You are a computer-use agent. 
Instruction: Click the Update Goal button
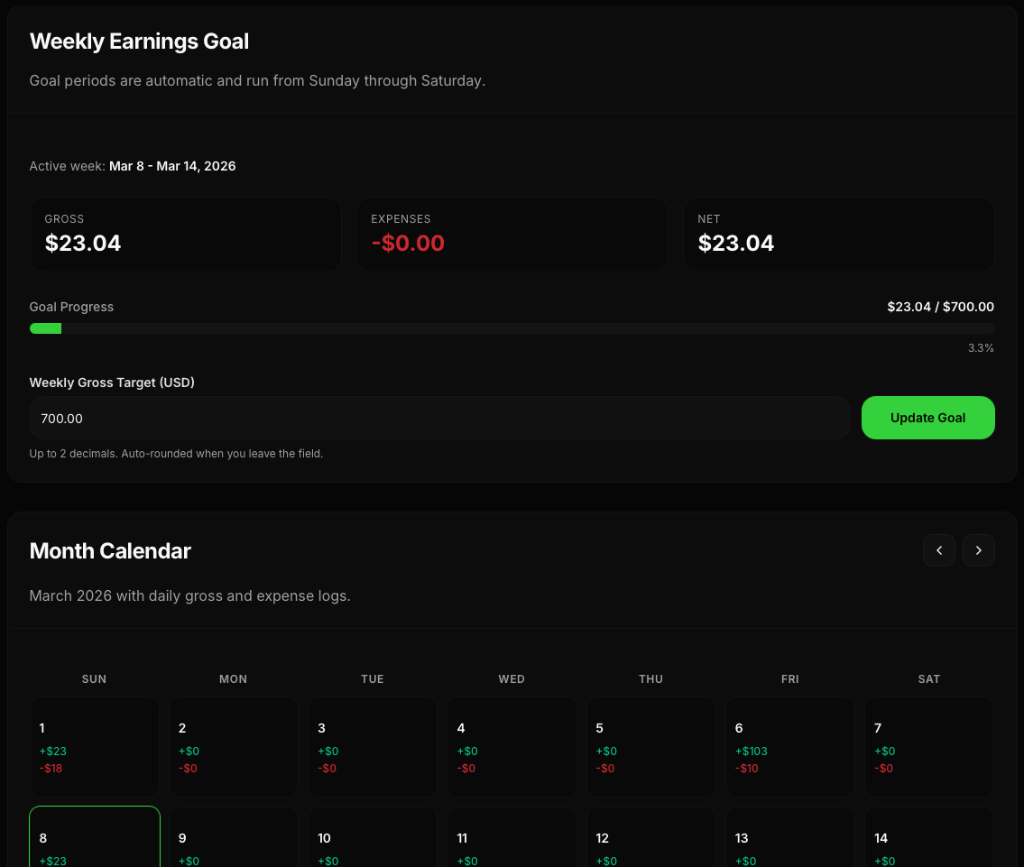928,417
